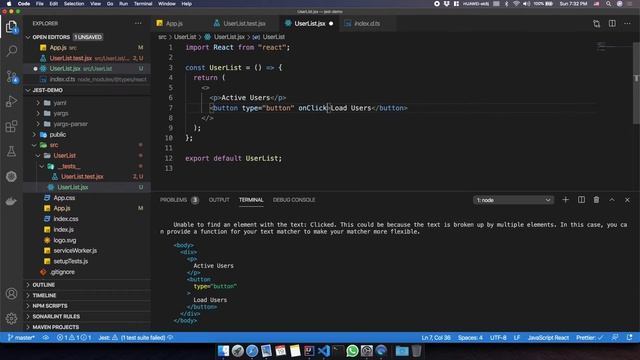Screen dimensions: 640x360
Task: Close the terminal panel
Action: click(x=627, y=200)
